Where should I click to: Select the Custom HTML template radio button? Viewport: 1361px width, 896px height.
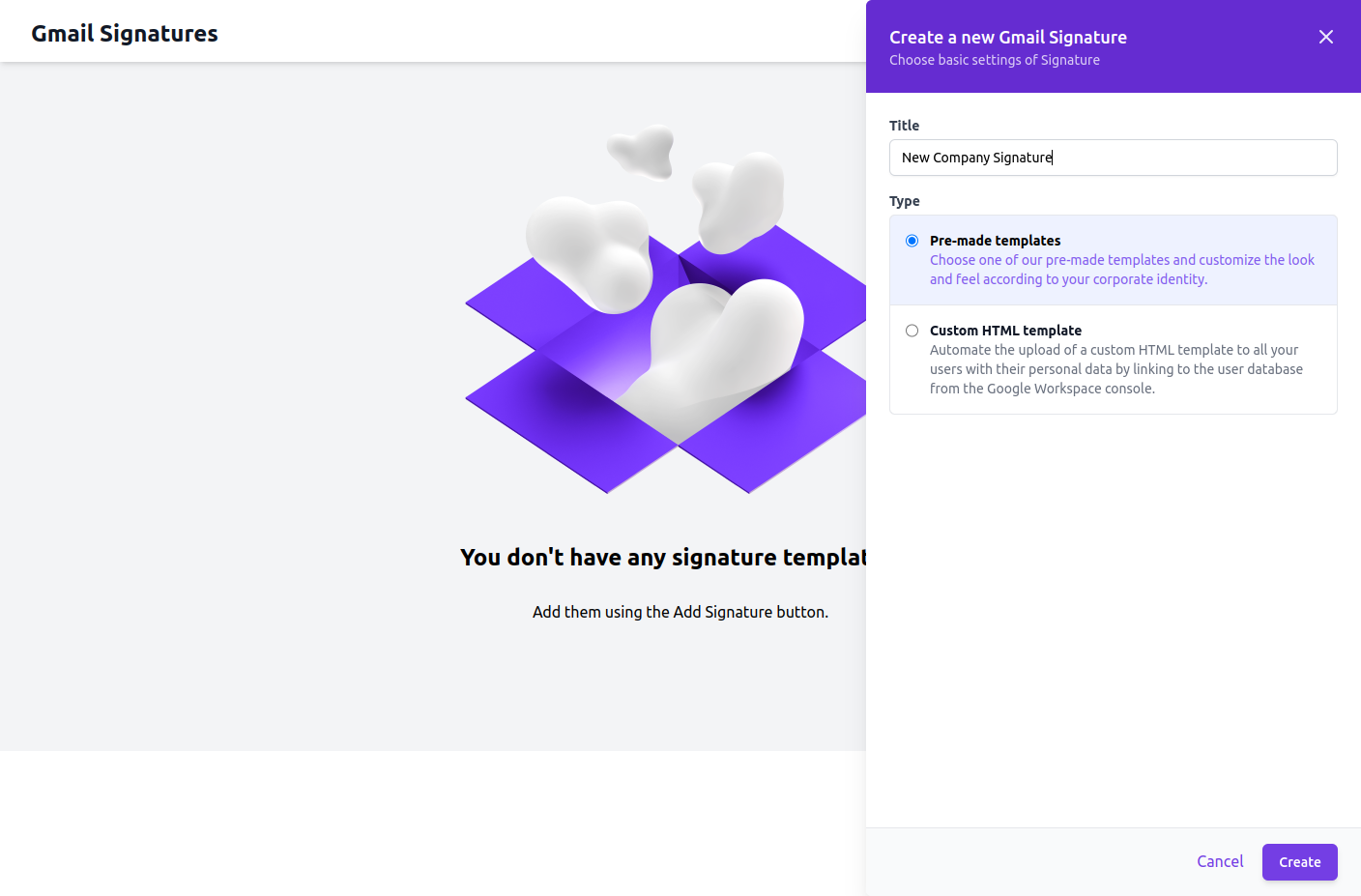click(x=912, y=331)
